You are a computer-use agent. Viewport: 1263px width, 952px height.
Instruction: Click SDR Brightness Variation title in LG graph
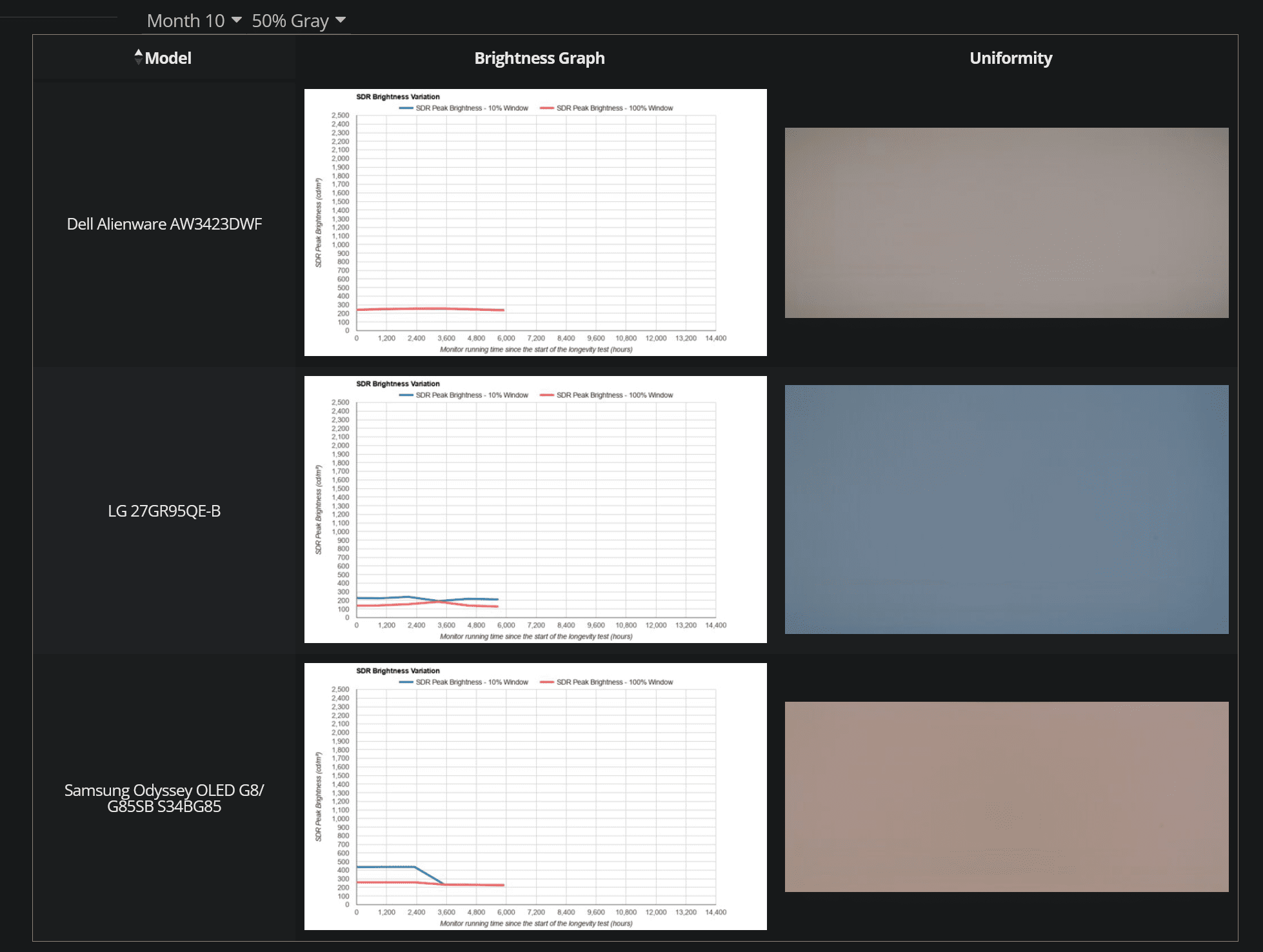pyautogui.click(x=398, y=384)
